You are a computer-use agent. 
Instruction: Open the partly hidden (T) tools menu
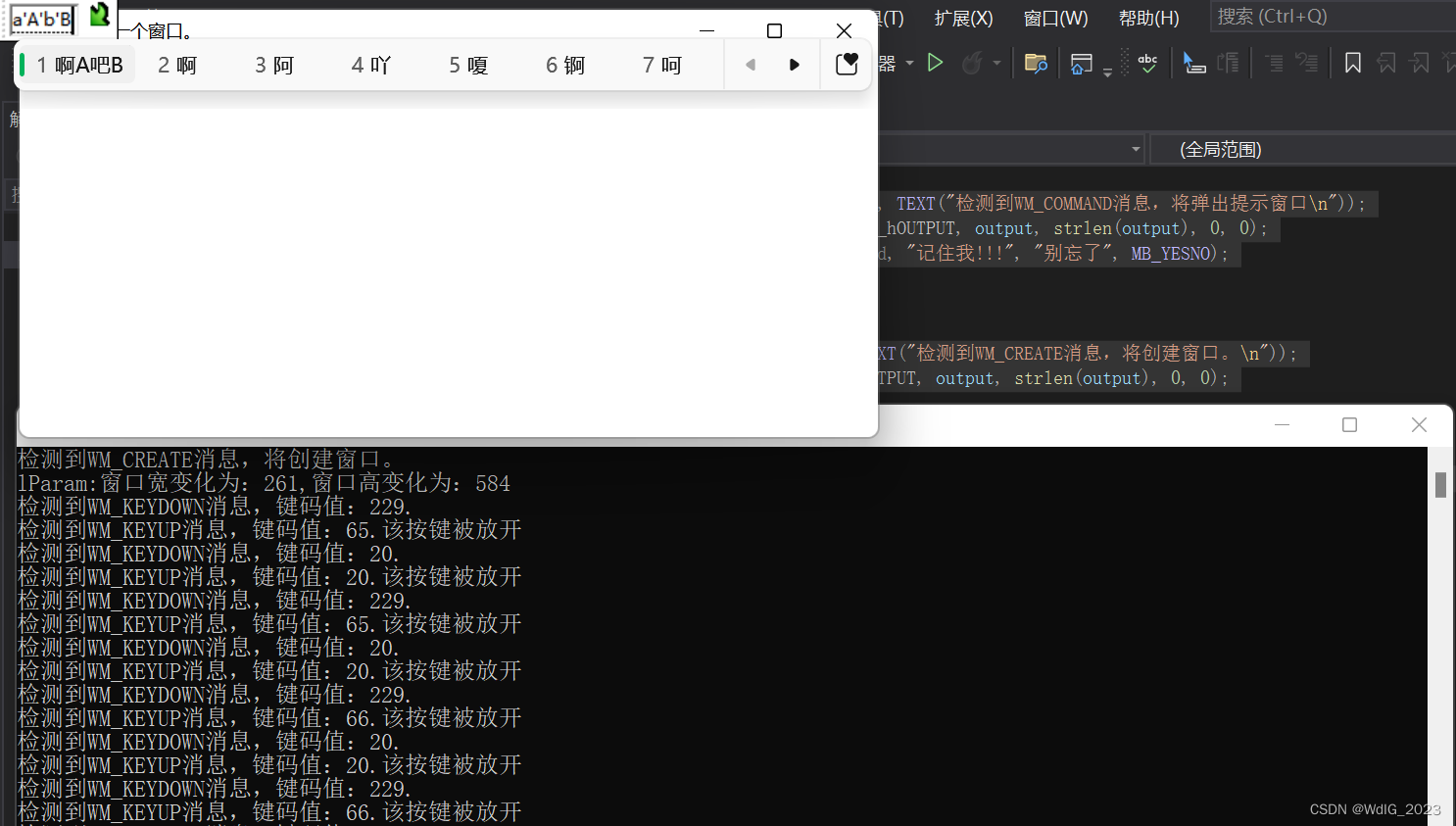(892, 18)
